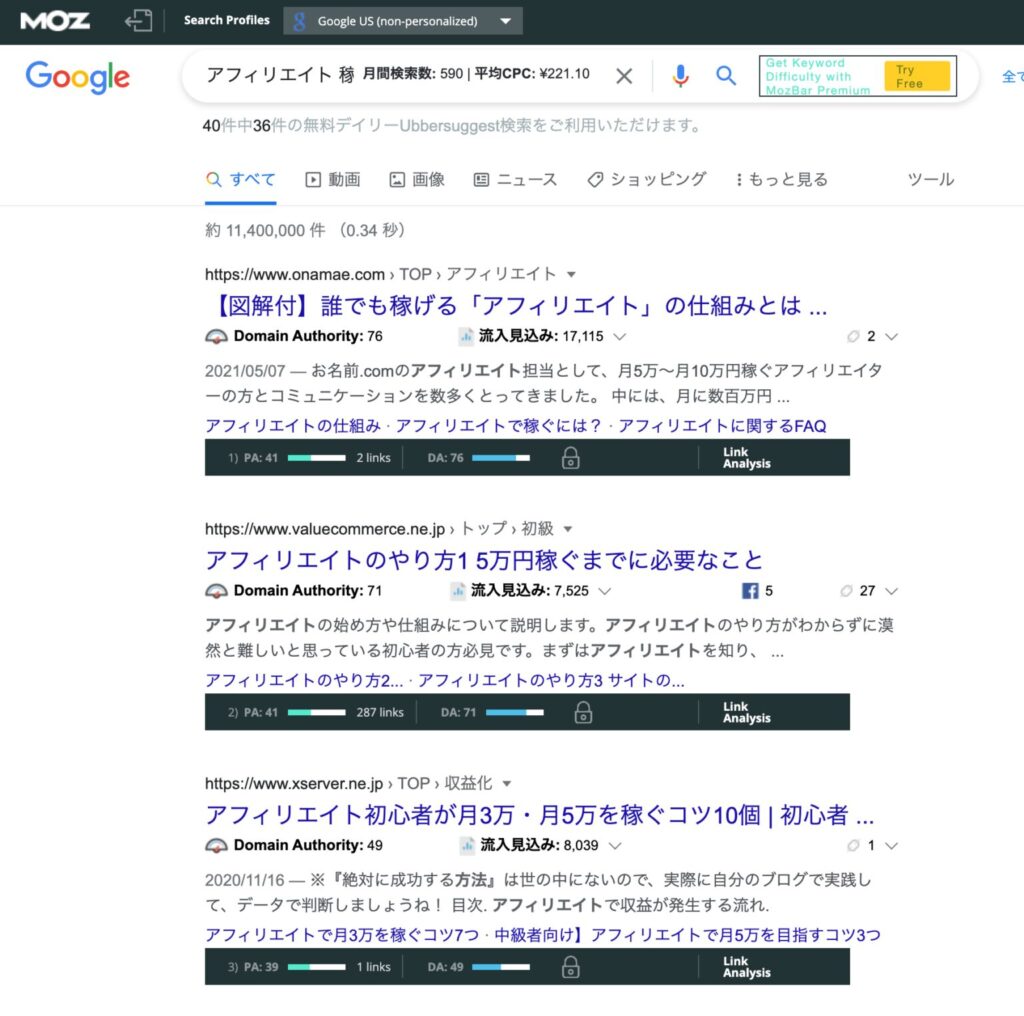Click the Facebook share count icon
This screenshot has height=1016, width=1024.
[x=750, y=591]
